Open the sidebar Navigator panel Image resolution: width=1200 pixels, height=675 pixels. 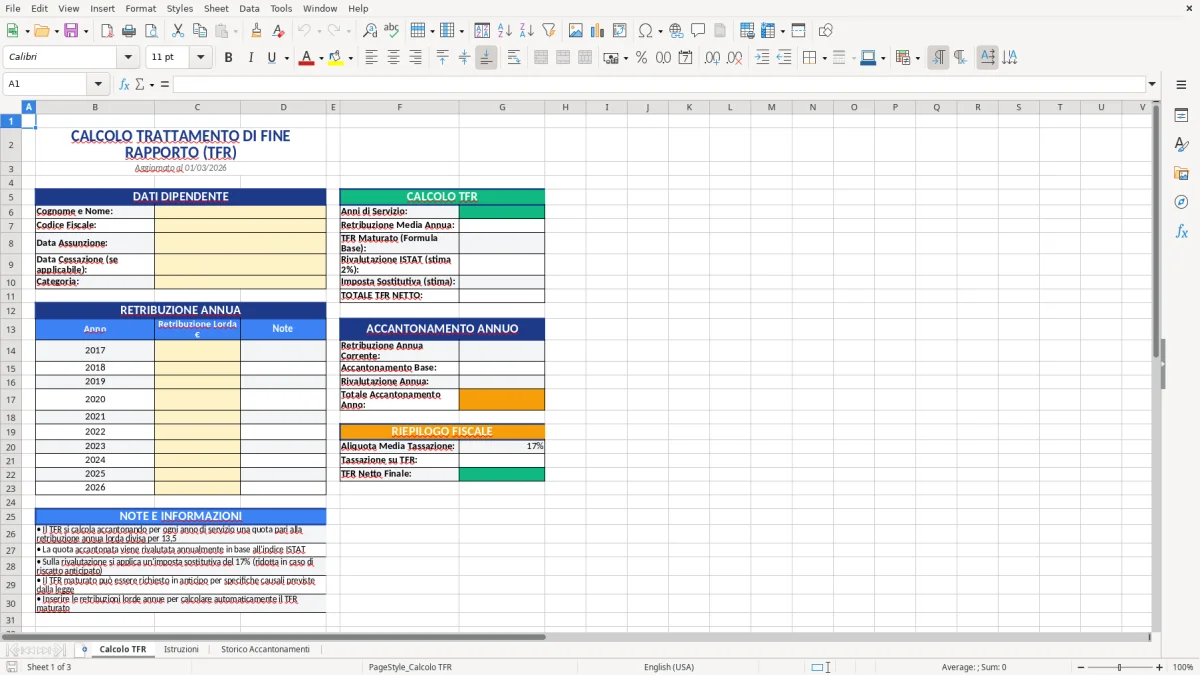pyautogui.click(x=1181, y=203)
